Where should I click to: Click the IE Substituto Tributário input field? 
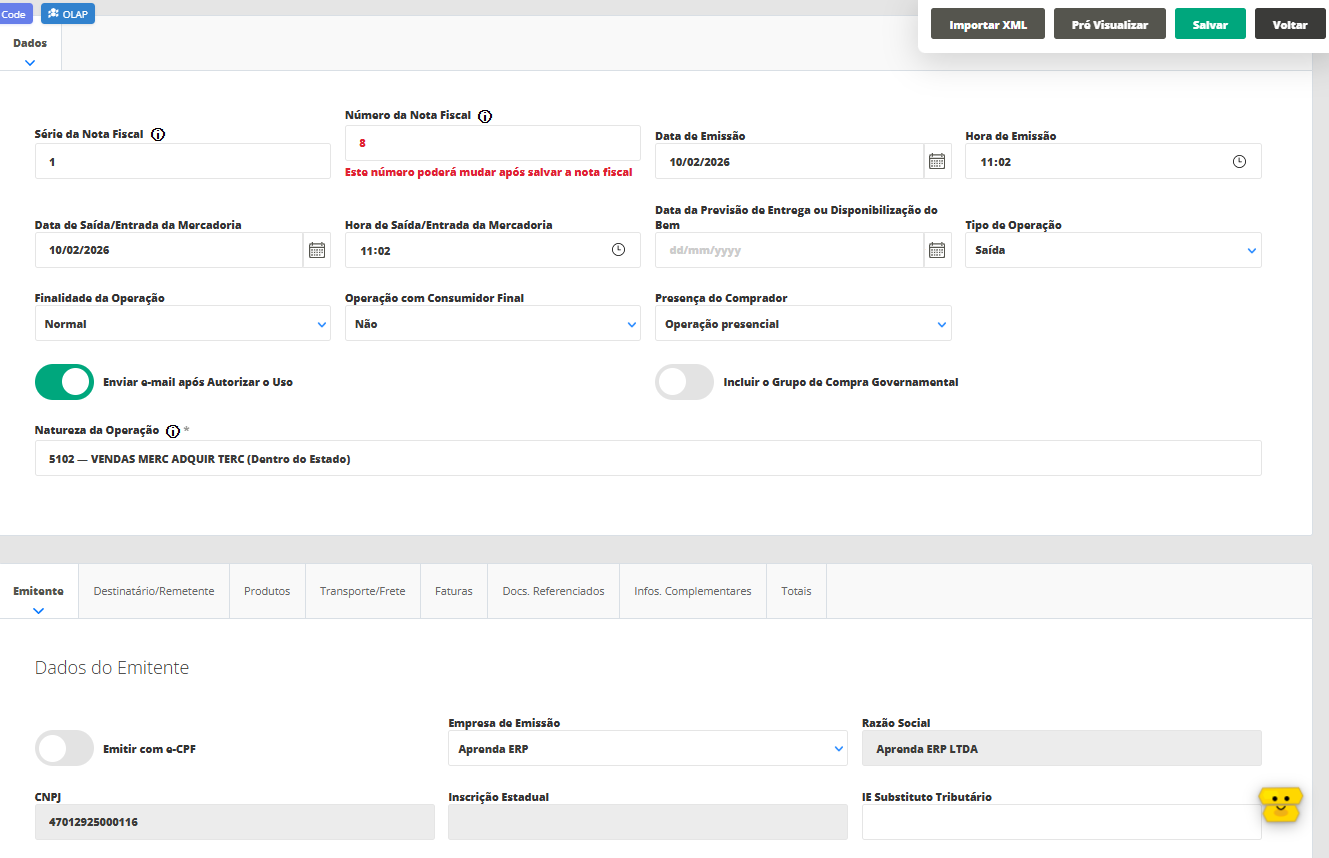[x=1061, y=822]
